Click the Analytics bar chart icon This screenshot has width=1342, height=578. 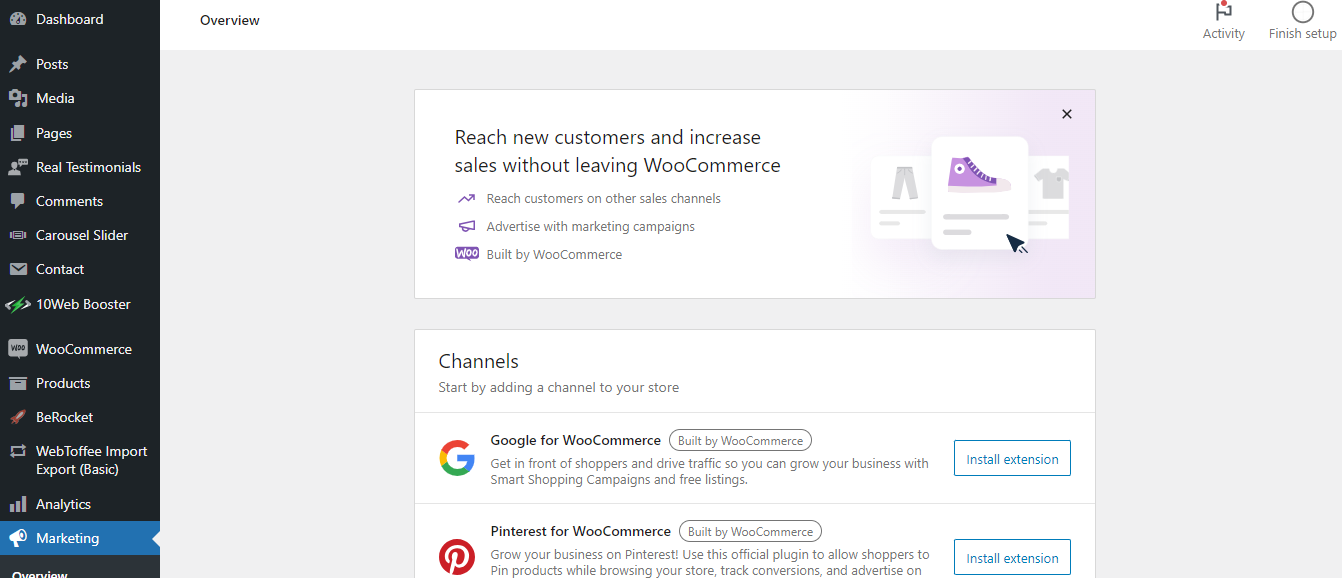(18, 504)
